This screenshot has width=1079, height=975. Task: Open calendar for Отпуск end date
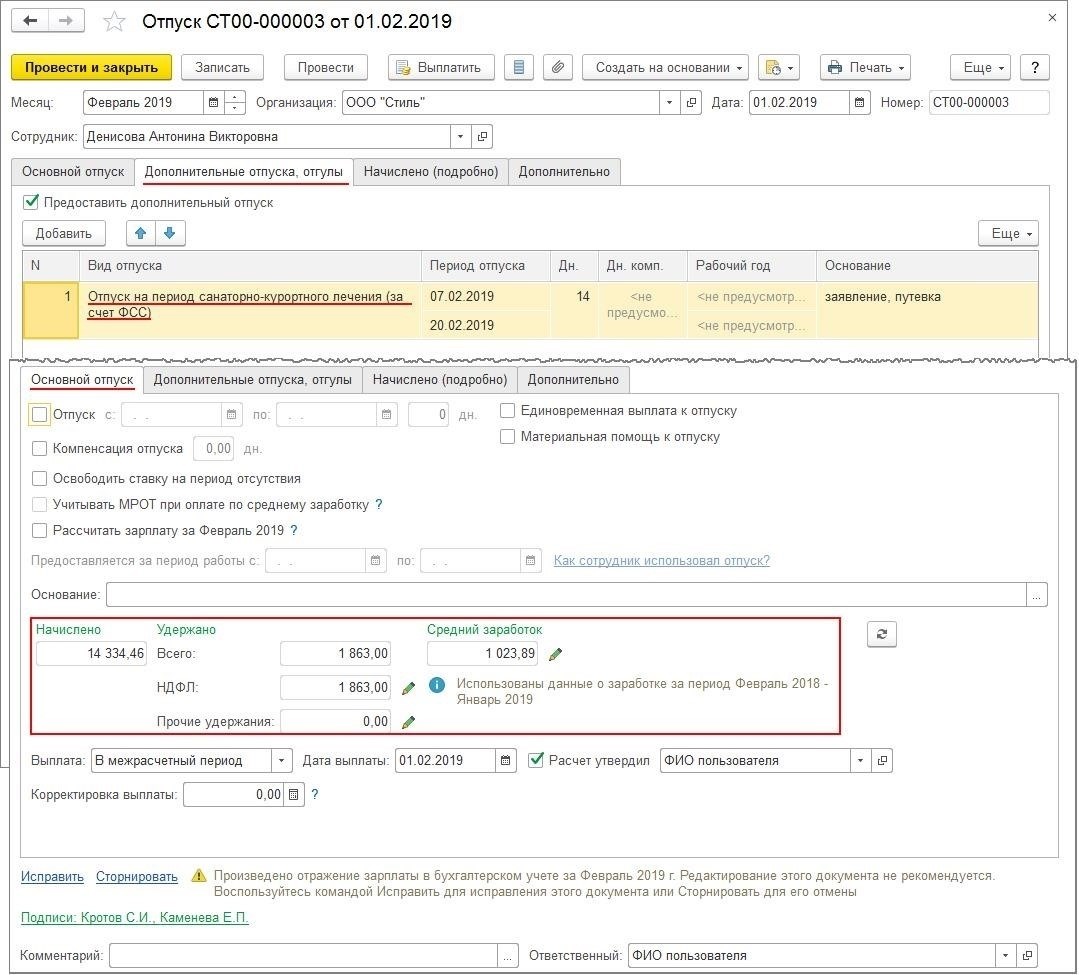tap(387, 415)
